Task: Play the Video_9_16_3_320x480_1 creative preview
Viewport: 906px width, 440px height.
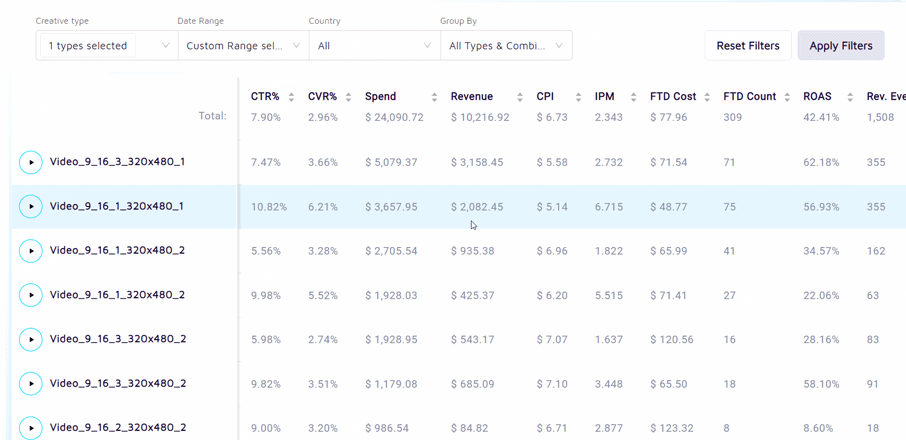Action: click(31, 162)
